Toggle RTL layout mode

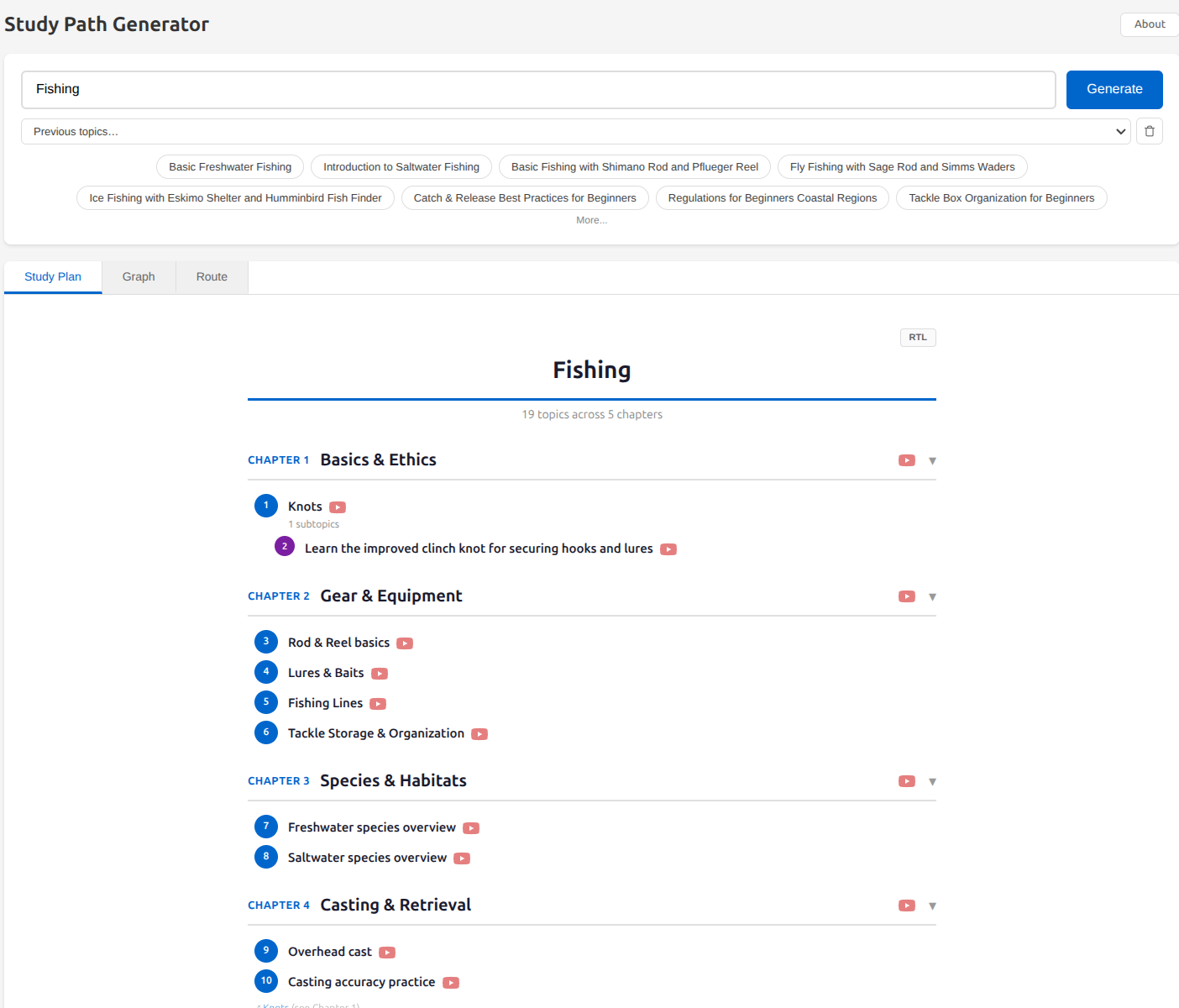[x=917, y=337]
